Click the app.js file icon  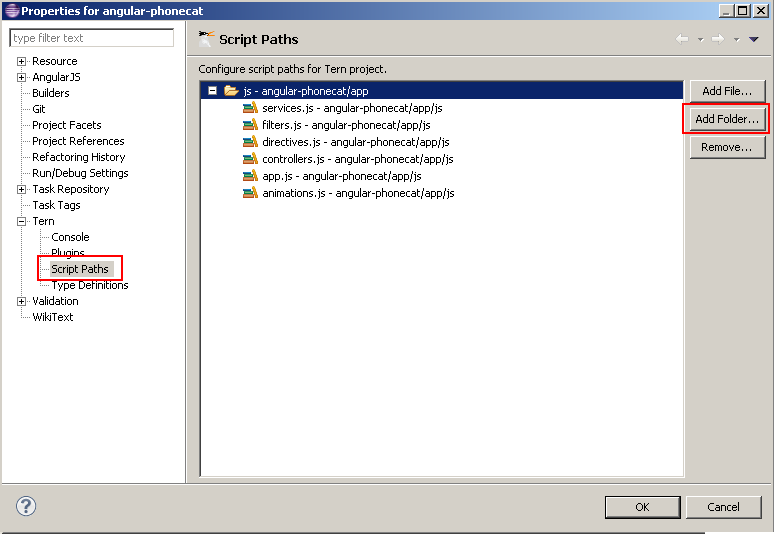click(251, 176)
